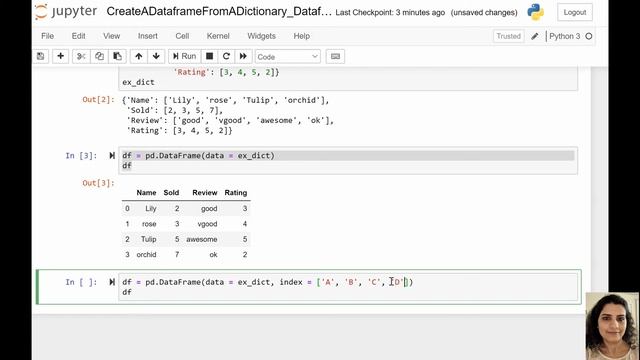Image resolution: width=640 pixels, height=360 pixels.
Task: Click the Name column header
Action: (146, 193)
